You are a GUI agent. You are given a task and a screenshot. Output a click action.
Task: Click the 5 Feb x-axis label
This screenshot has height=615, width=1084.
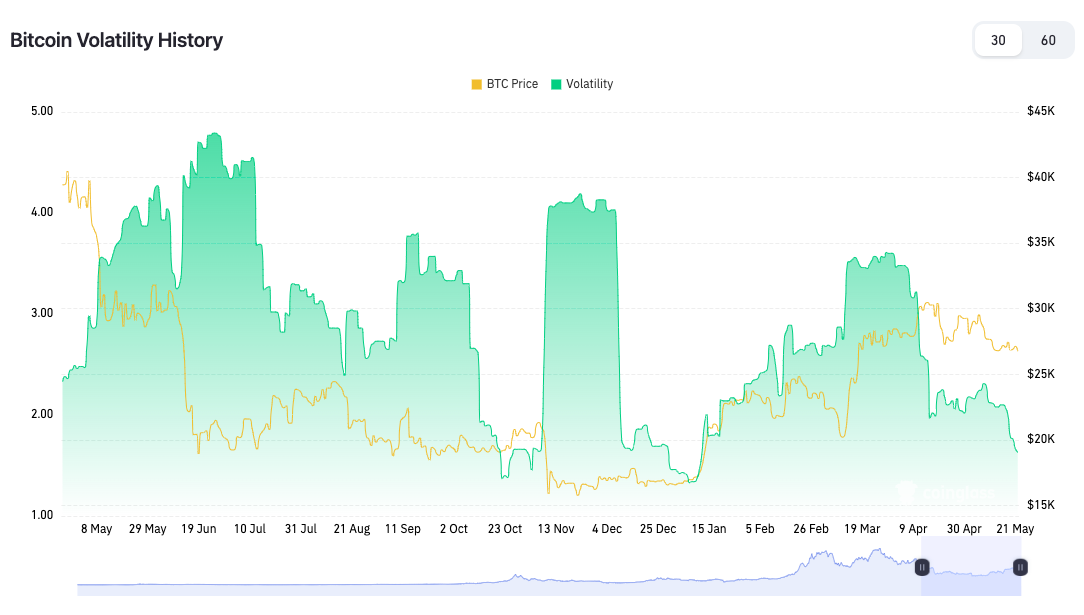coord(760,529)
